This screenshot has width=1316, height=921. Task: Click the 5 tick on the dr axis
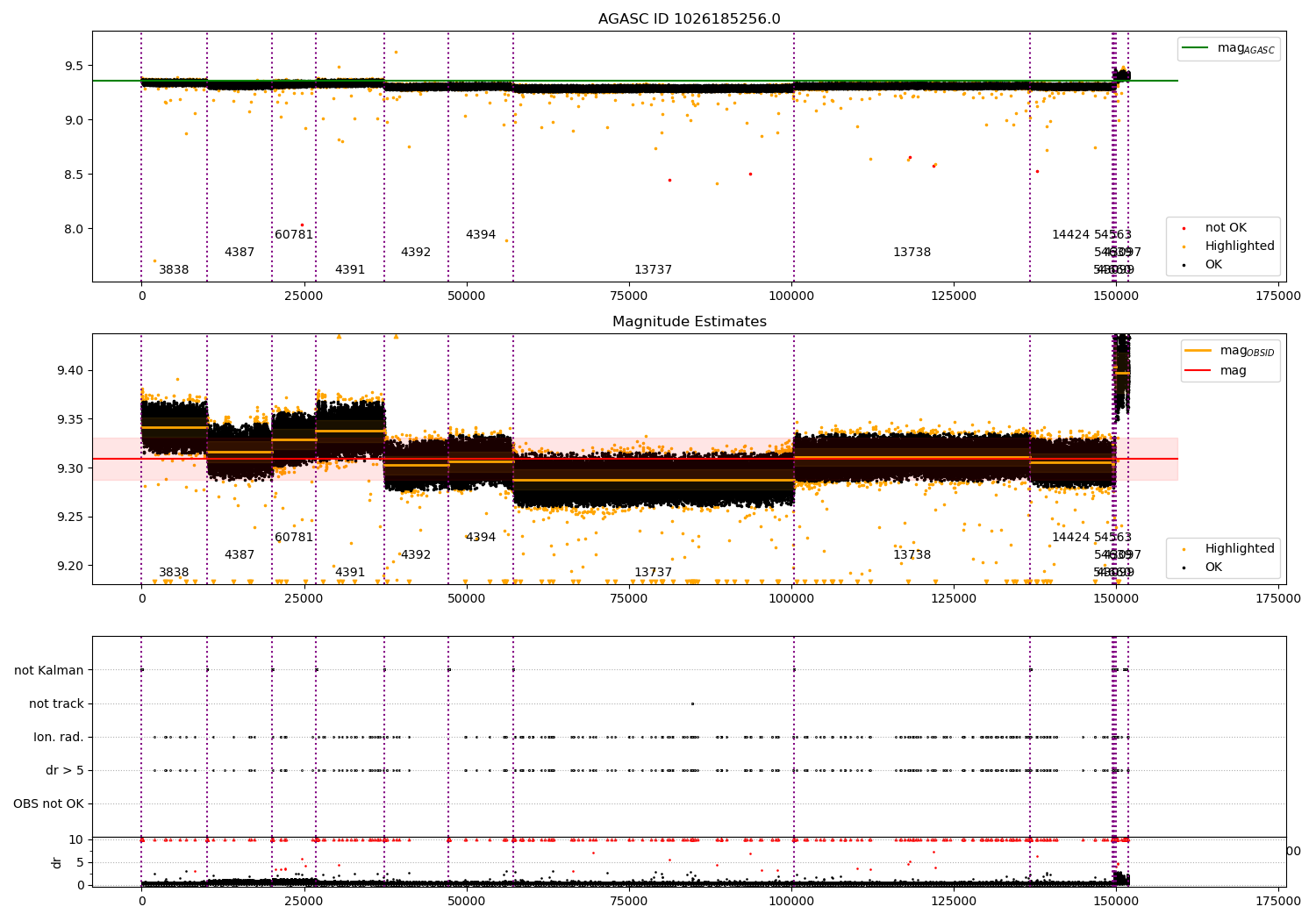[80, 862]
